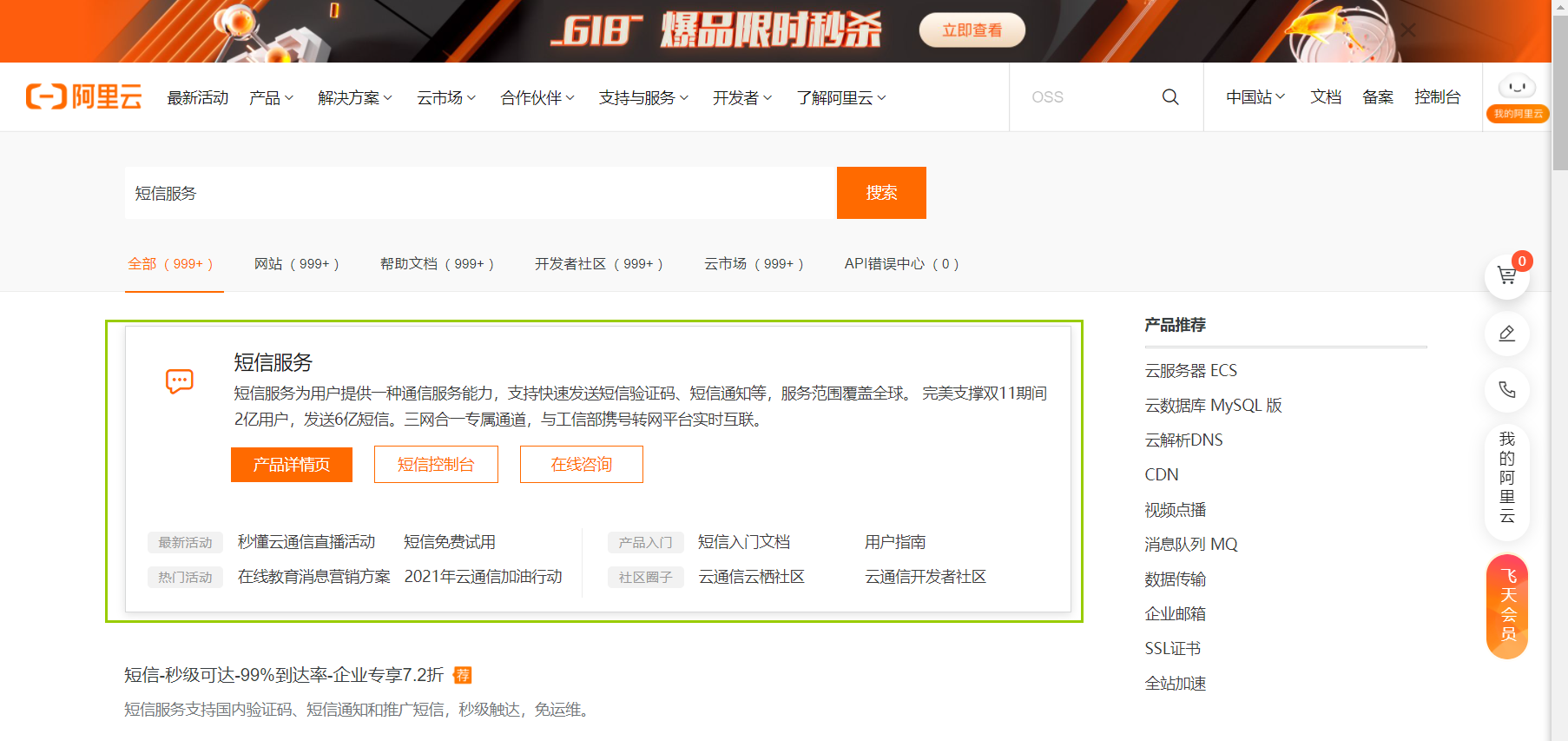This screenshot has width=1568, height=741.
Task: Click the SMS chat bubble icon
Action: tap(180, 381)
